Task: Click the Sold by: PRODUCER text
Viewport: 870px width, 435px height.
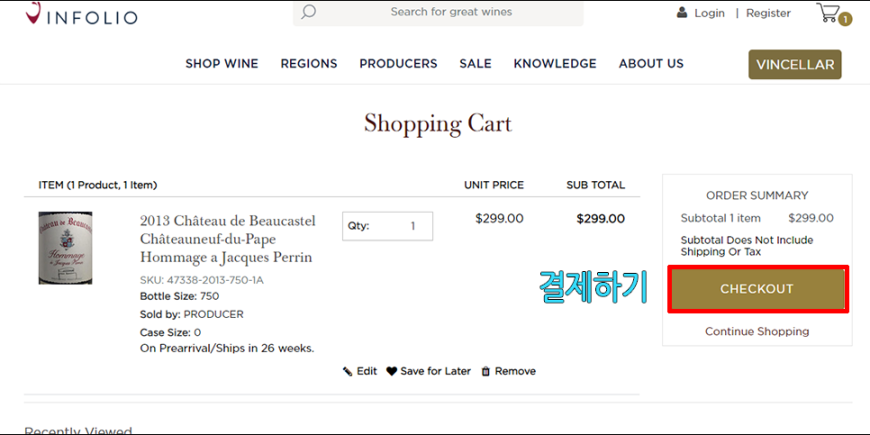Action: coord(191,315)
